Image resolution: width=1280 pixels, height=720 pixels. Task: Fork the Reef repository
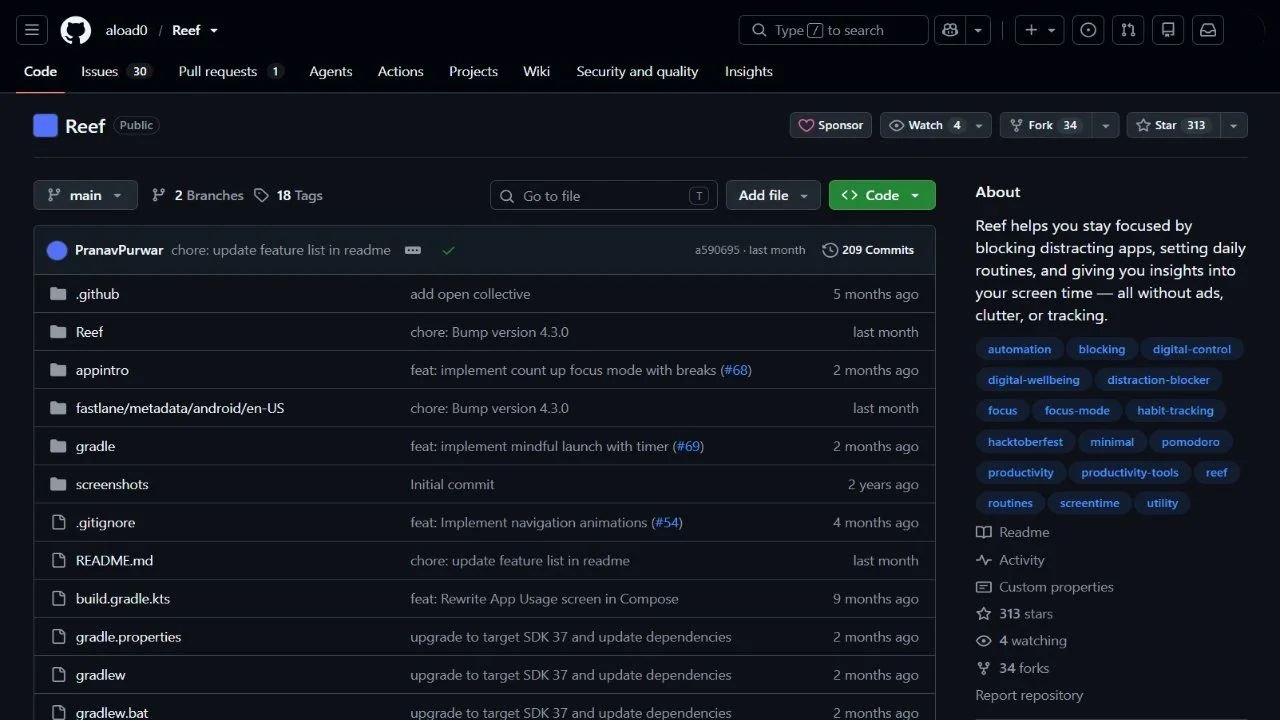point(1045,125)
